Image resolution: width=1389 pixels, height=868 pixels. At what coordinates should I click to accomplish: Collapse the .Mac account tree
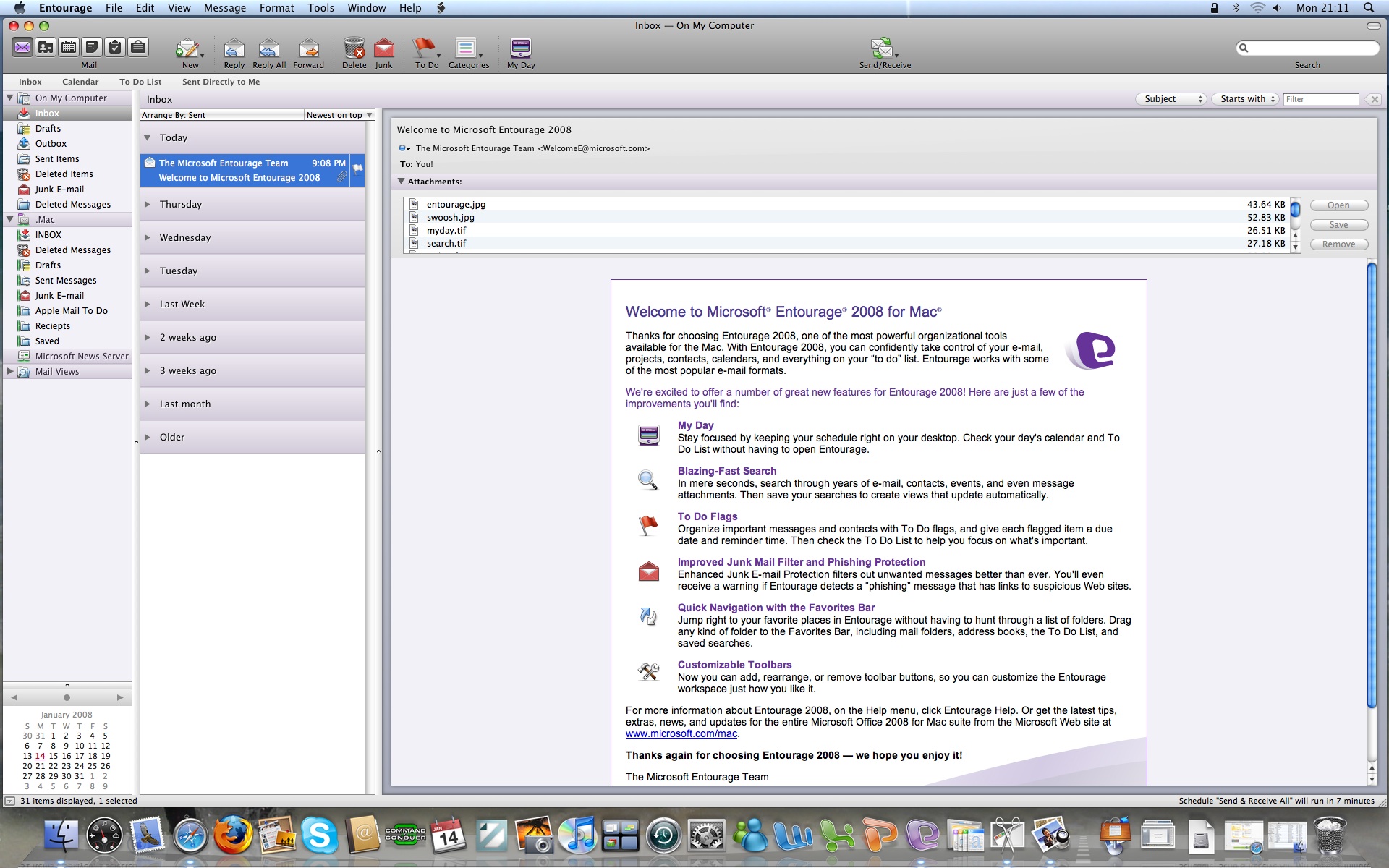tap(9, 219)
